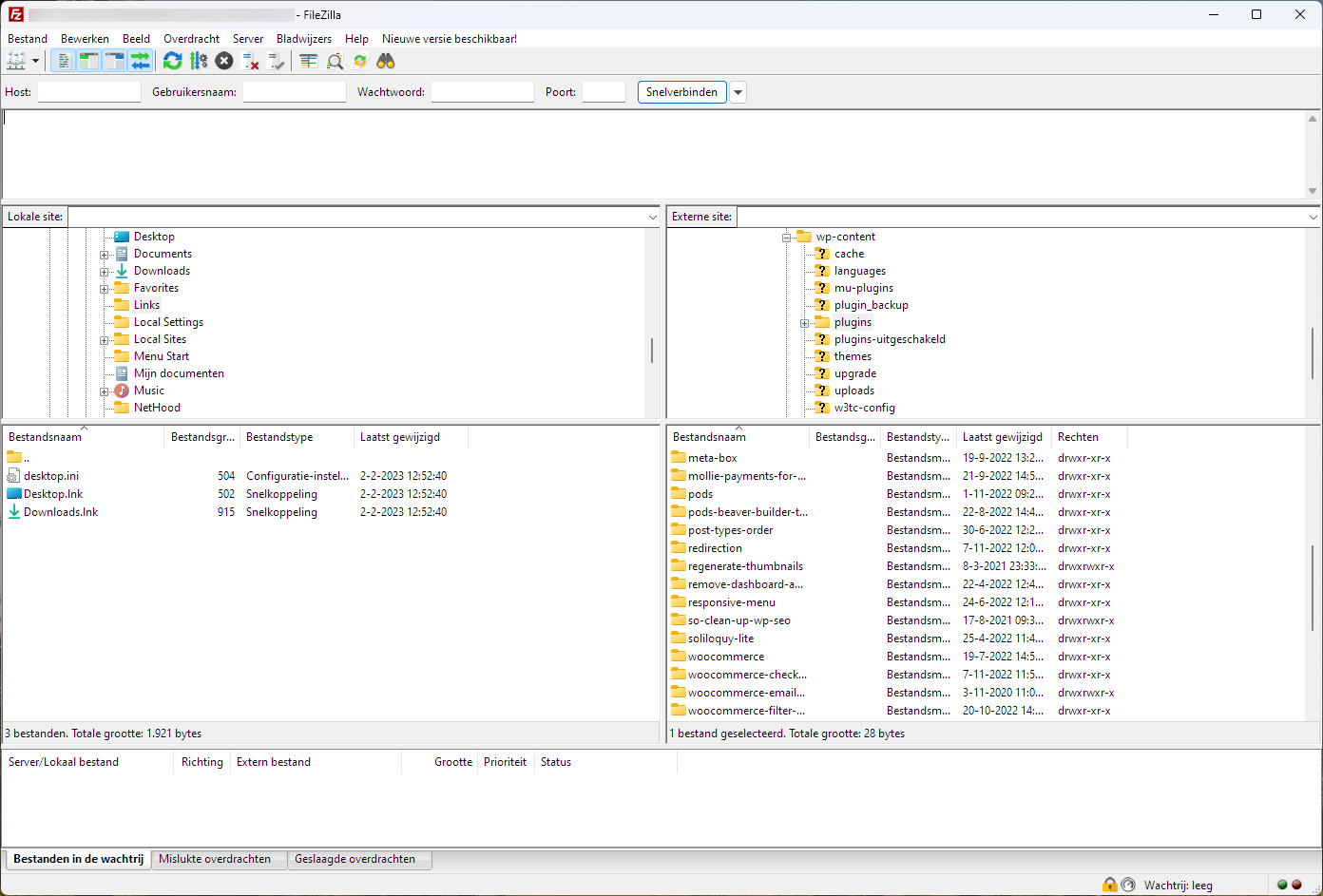Screen dimensions: 1323x896
Task: Expand the Documents folder in local tree
Action: [x=105, y=255]
